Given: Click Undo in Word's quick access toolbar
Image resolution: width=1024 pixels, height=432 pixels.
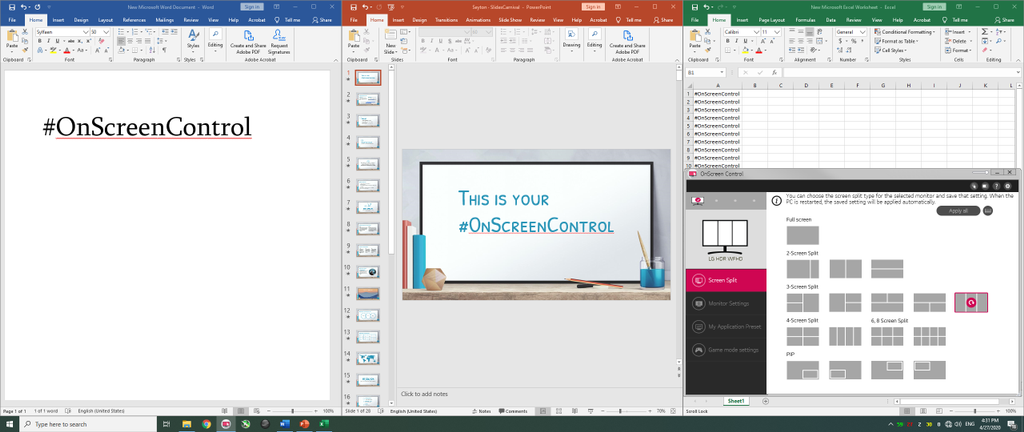Looking at the screenshot, I should (23, 7).
